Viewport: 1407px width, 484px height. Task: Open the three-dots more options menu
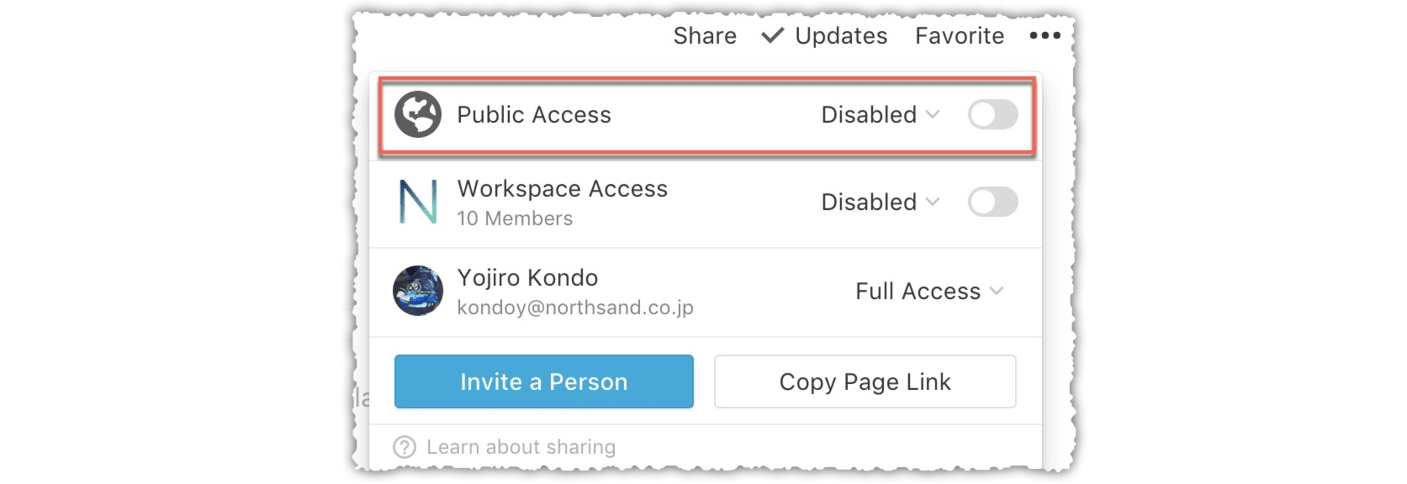click(1045, 36)
